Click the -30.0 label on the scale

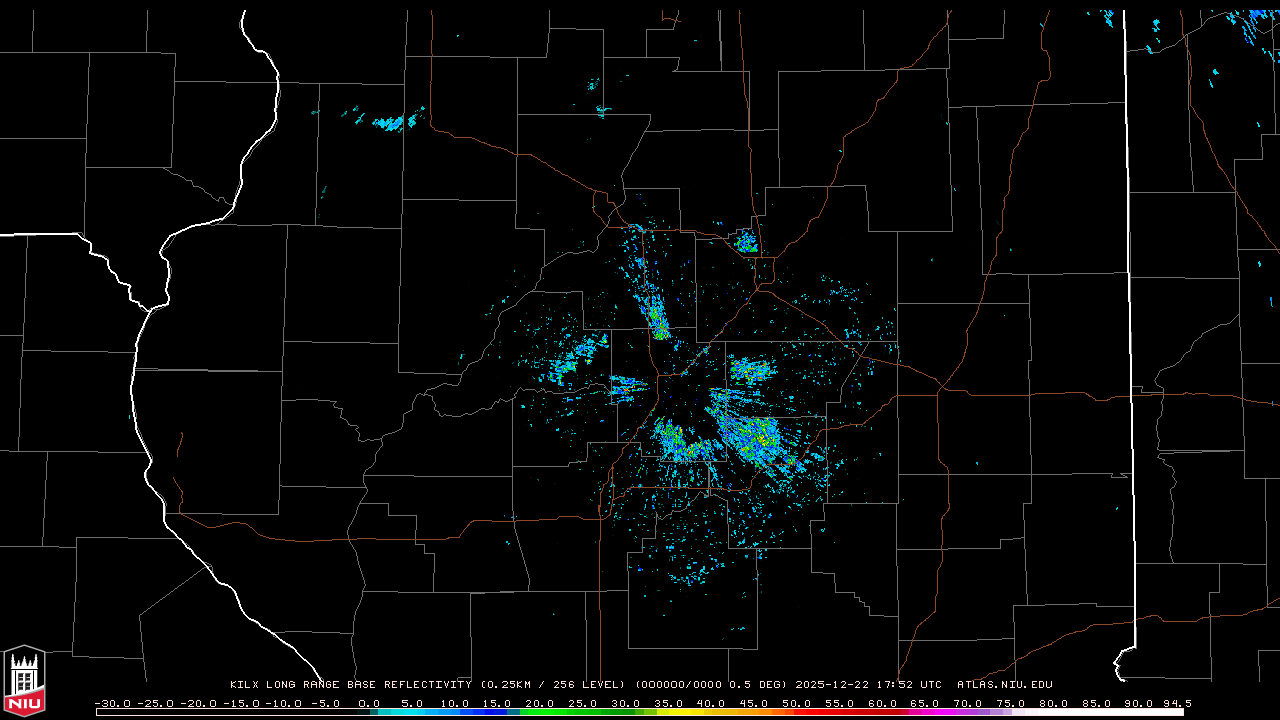pos(112,703)
